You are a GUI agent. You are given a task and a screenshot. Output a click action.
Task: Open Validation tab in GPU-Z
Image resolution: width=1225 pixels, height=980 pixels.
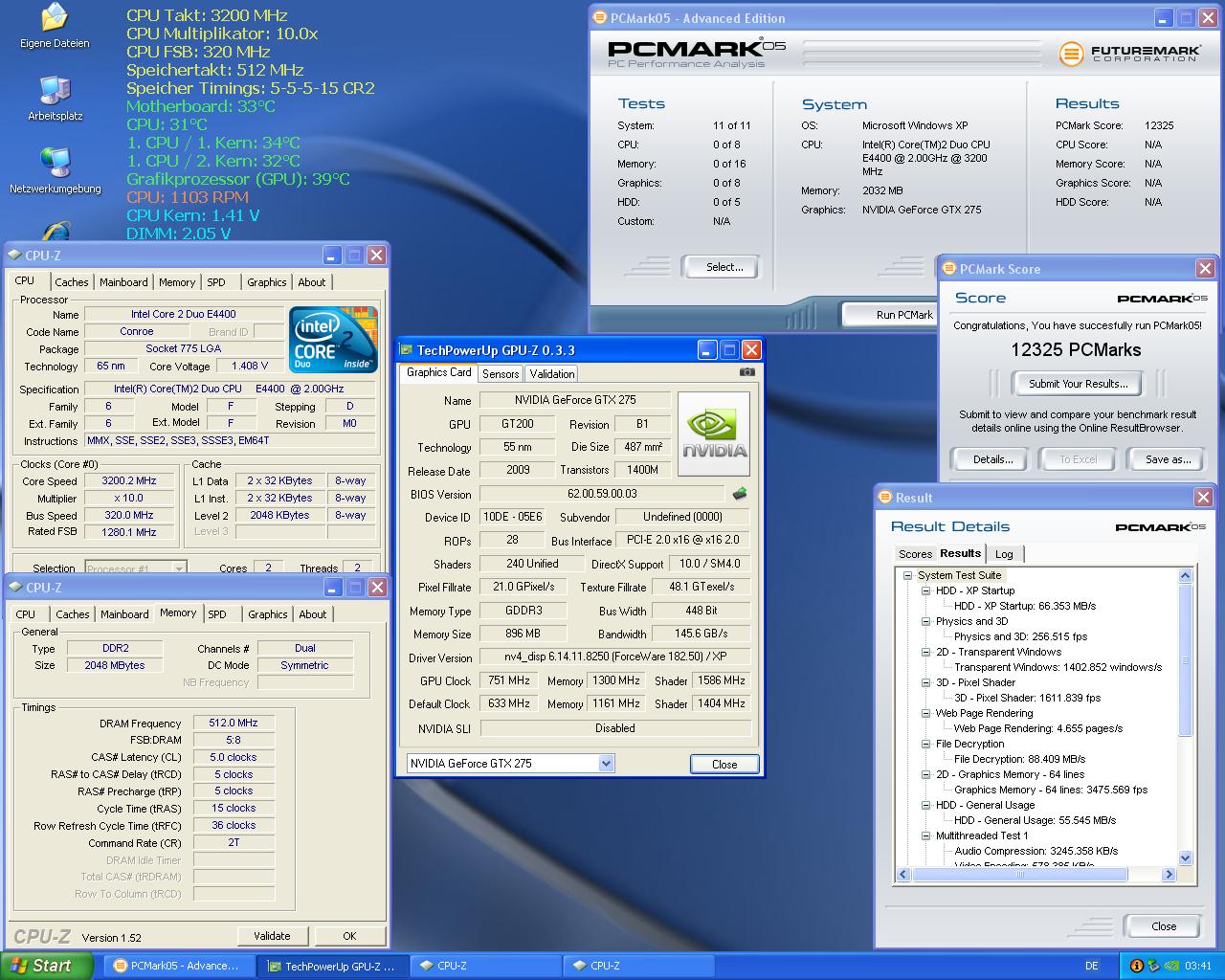tap(552, 373)
